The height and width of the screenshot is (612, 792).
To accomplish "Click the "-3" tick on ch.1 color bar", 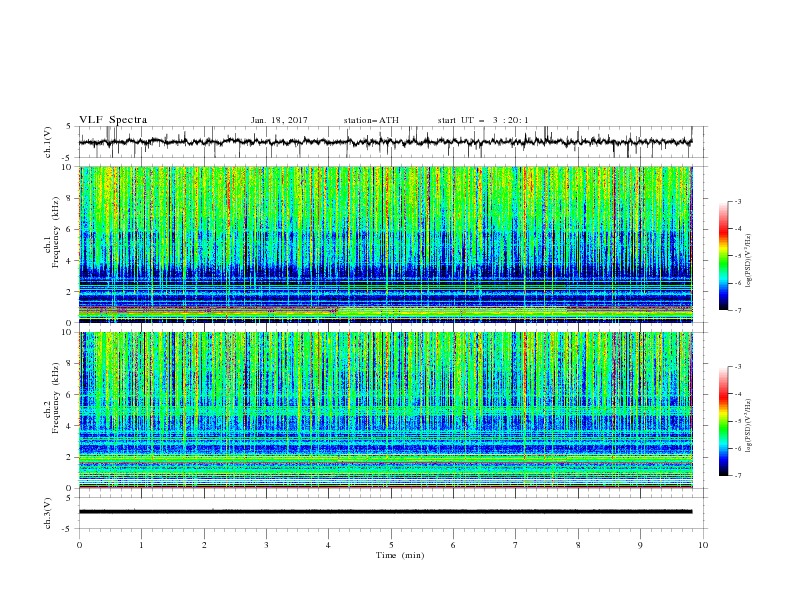I will click(738, 201).
